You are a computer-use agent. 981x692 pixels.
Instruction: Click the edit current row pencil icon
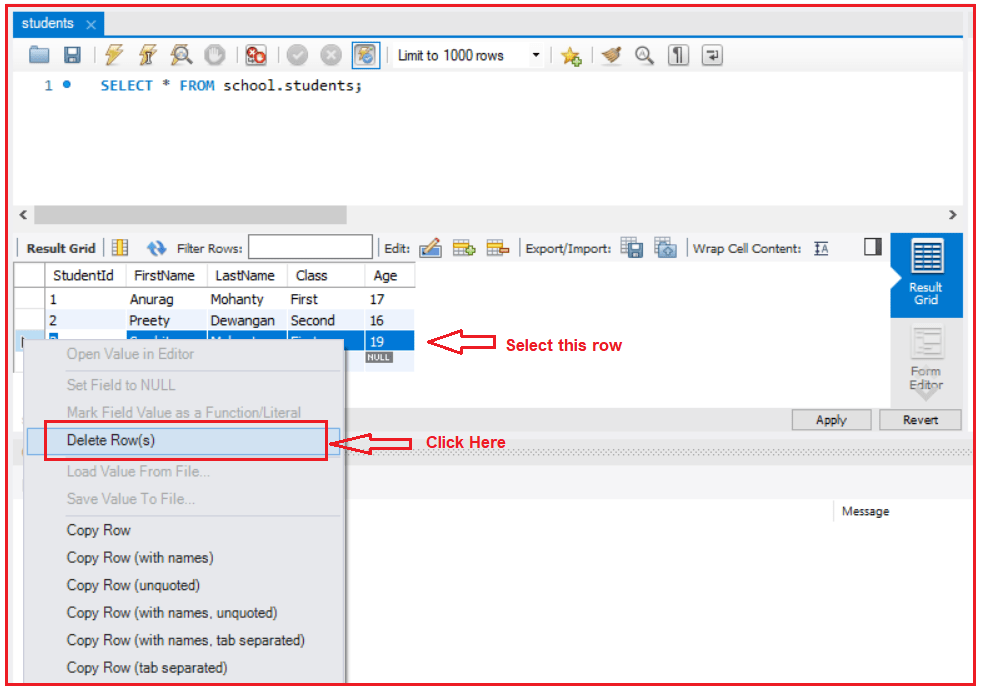click(430, 248)
